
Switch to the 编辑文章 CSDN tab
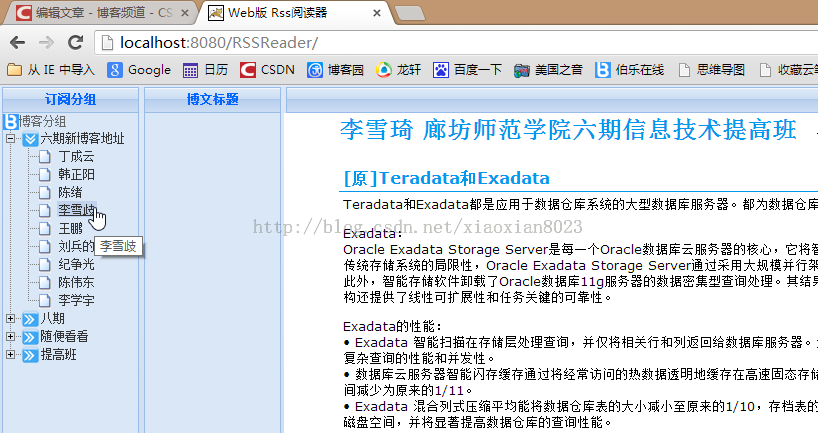(x=99, y=13)
